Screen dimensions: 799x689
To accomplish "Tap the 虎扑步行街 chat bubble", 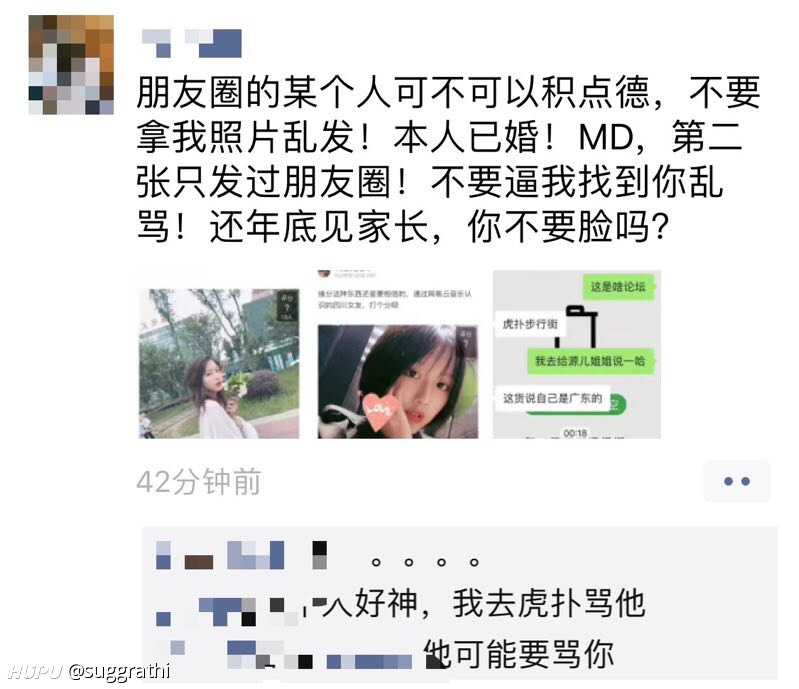I will tap(530, 324).
